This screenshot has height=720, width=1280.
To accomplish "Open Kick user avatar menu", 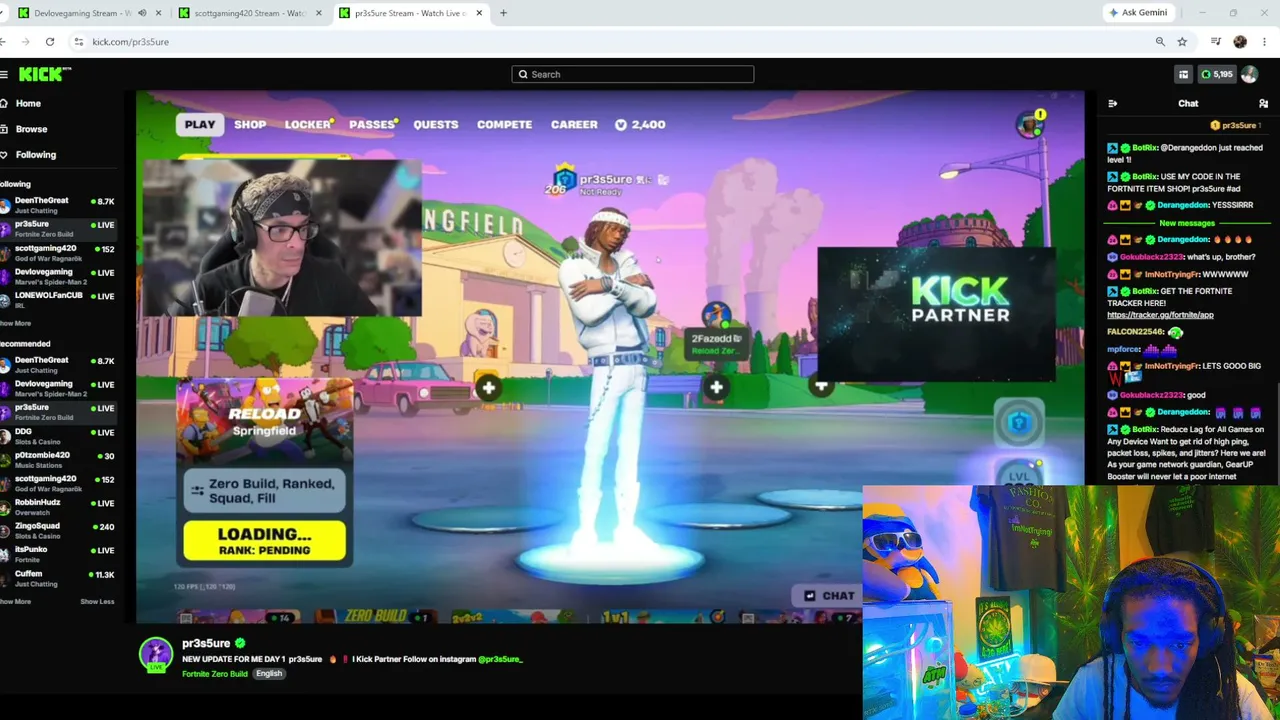I will coord(1249,74).
